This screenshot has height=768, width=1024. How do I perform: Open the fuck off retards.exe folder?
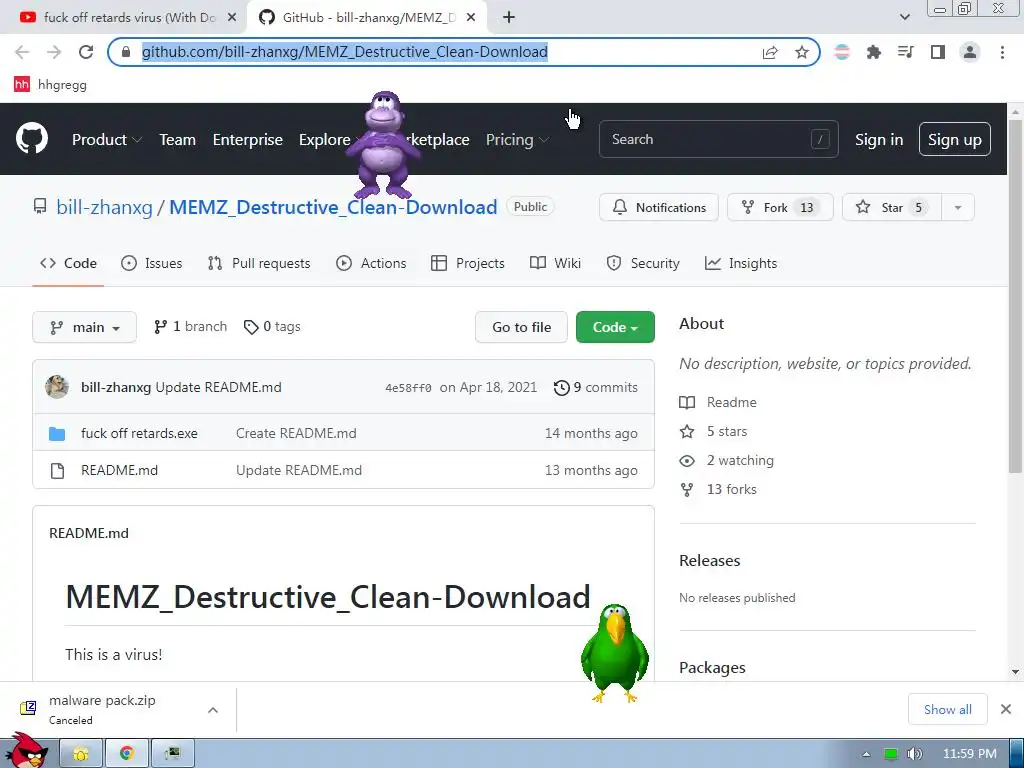(x=139, y=433)
